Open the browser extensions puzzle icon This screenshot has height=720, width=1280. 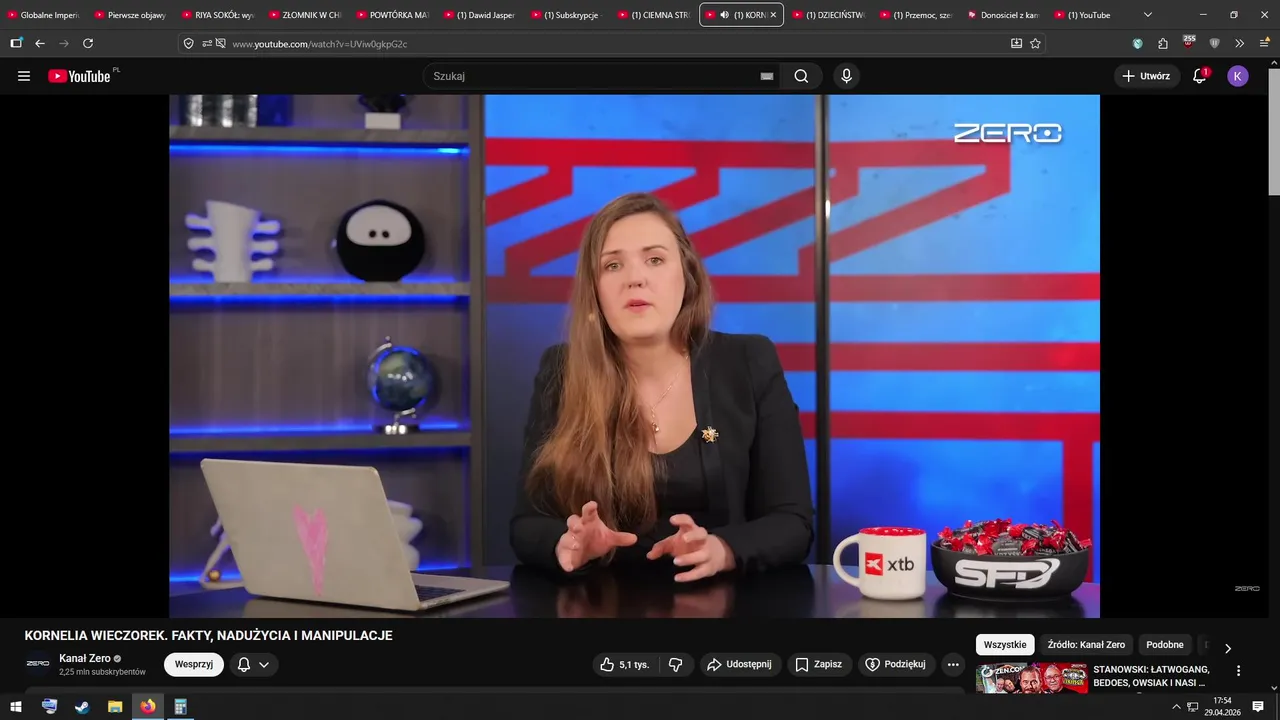pyautogui.click(x=1163, y=43)
